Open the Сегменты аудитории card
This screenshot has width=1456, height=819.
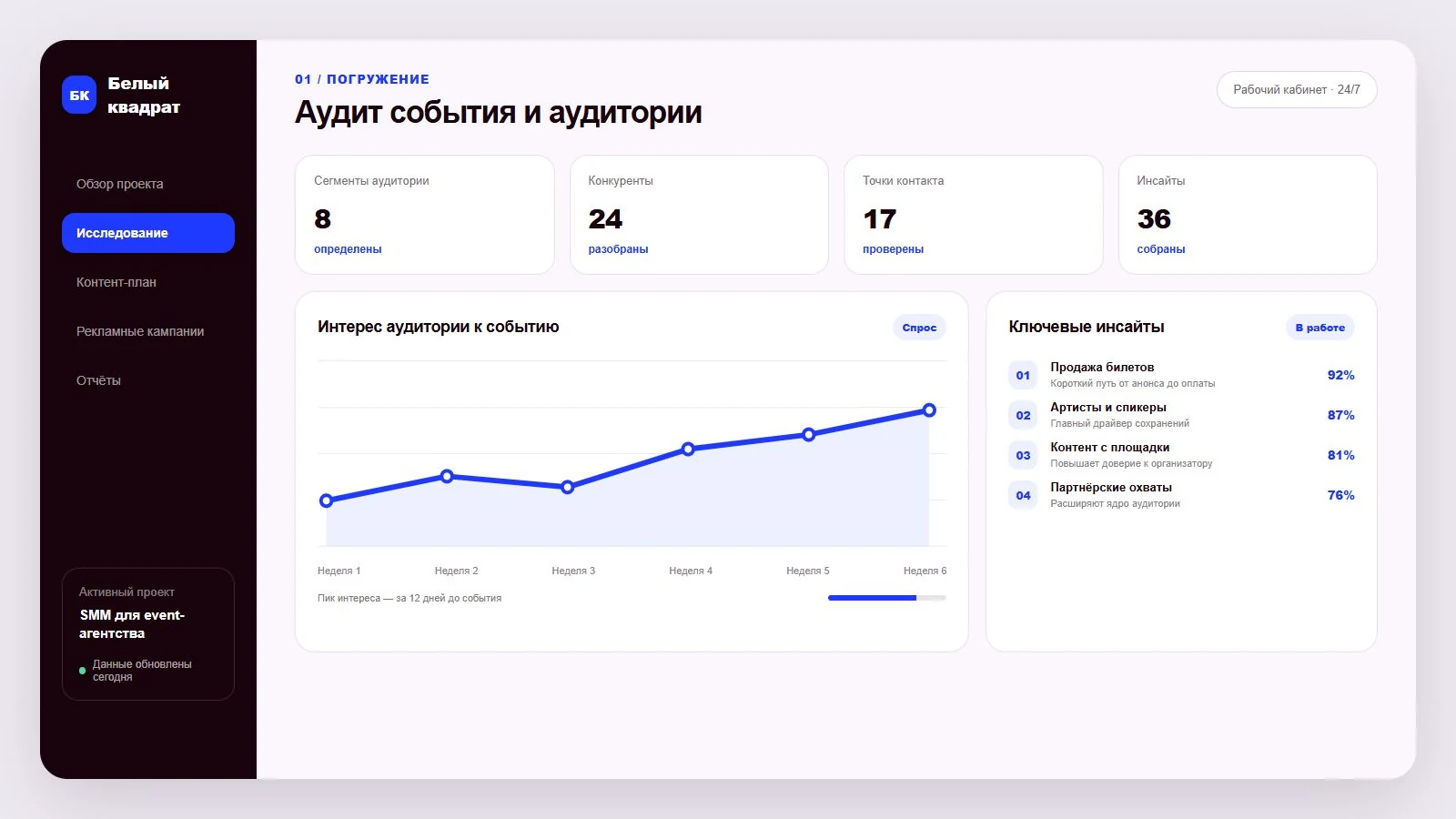coord(425,215)
